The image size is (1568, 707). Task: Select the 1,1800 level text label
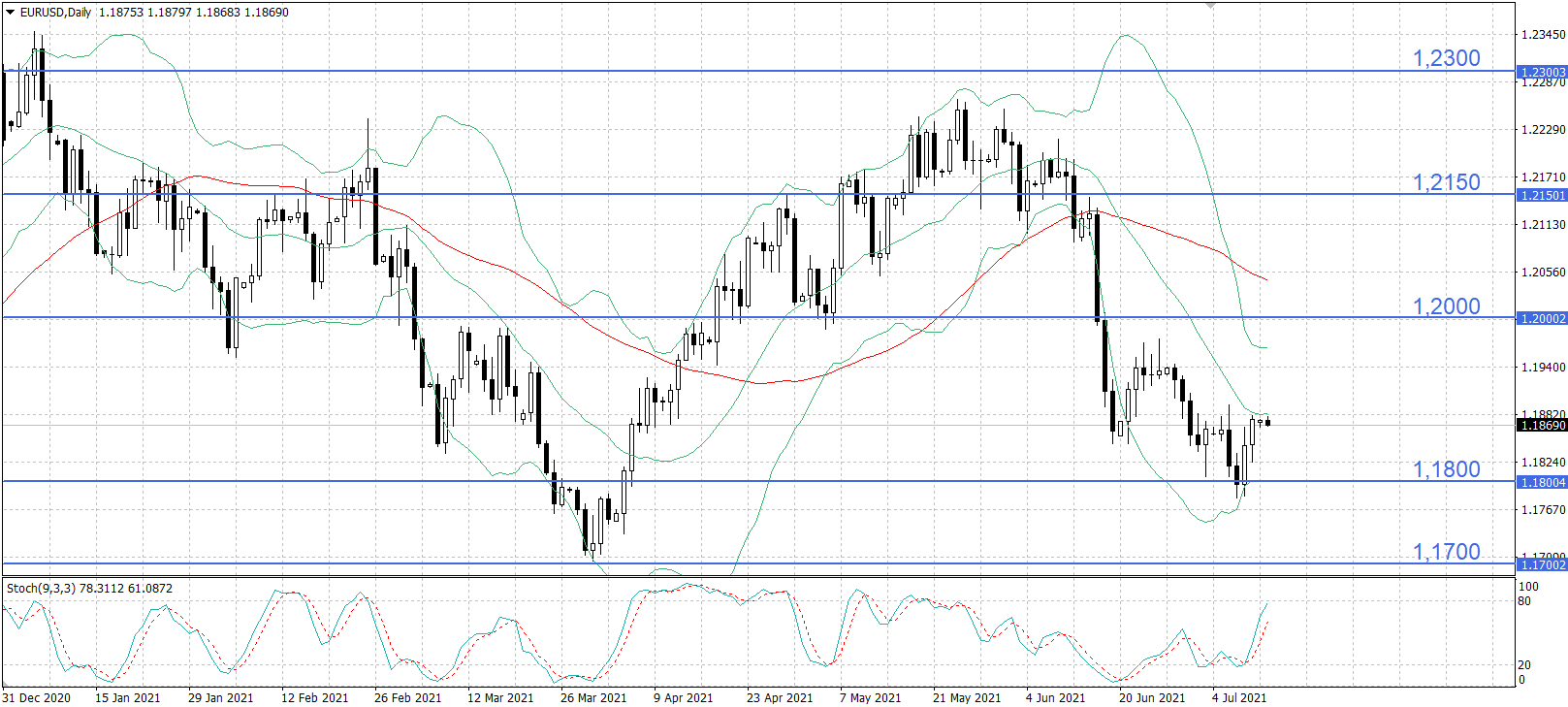[1446, 469]
